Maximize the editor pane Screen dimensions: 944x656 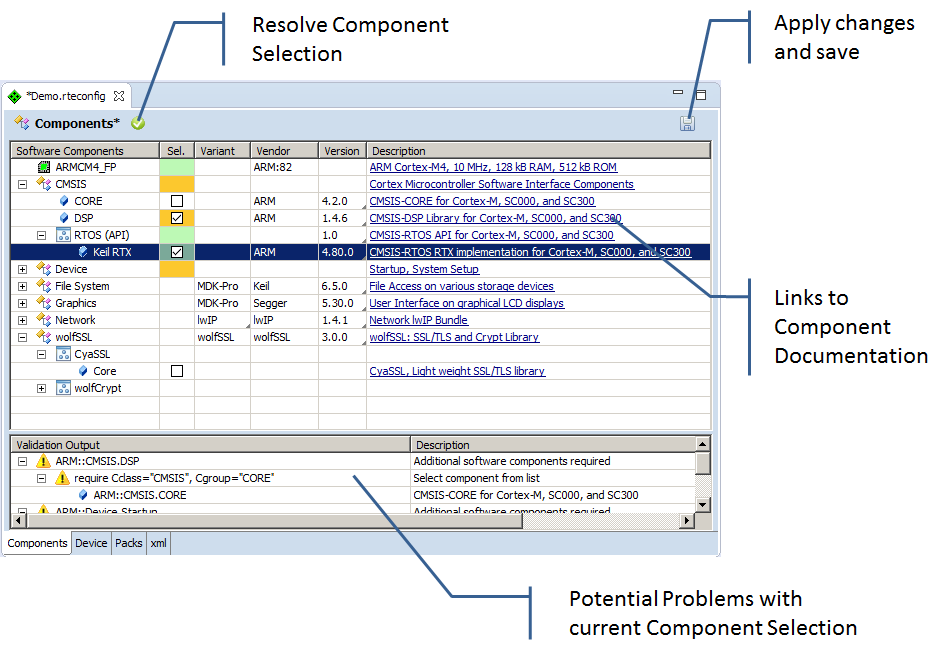pos(701,95)
